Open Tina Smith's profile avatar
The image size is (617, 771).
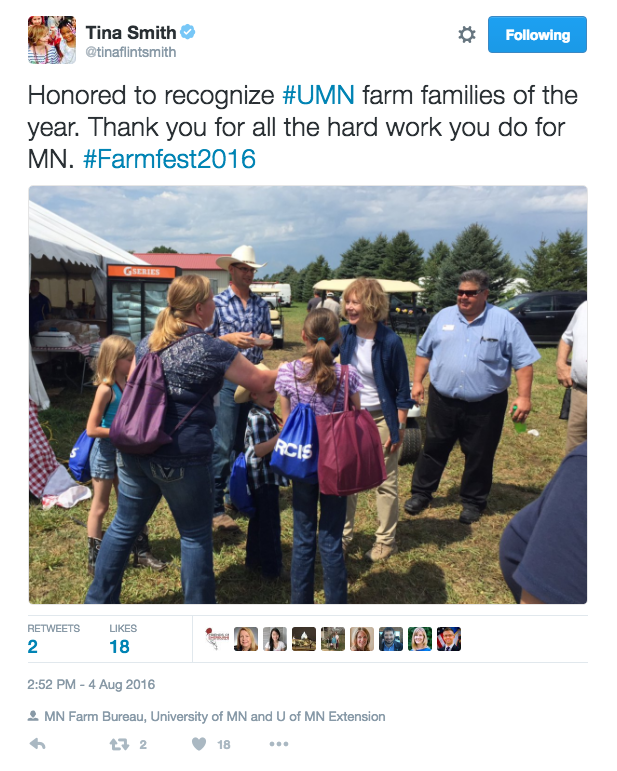[52, 40]
